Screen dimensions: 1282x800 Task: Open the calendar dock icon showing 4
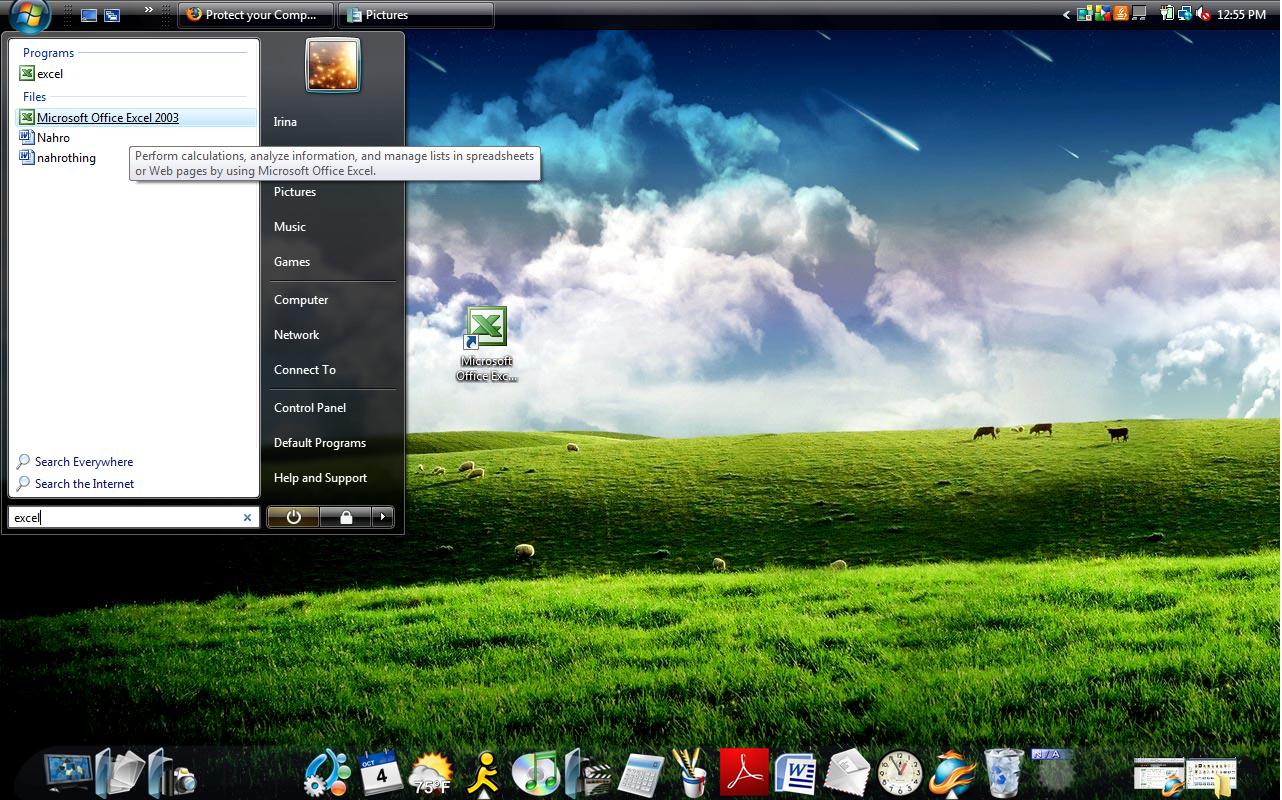381,773
